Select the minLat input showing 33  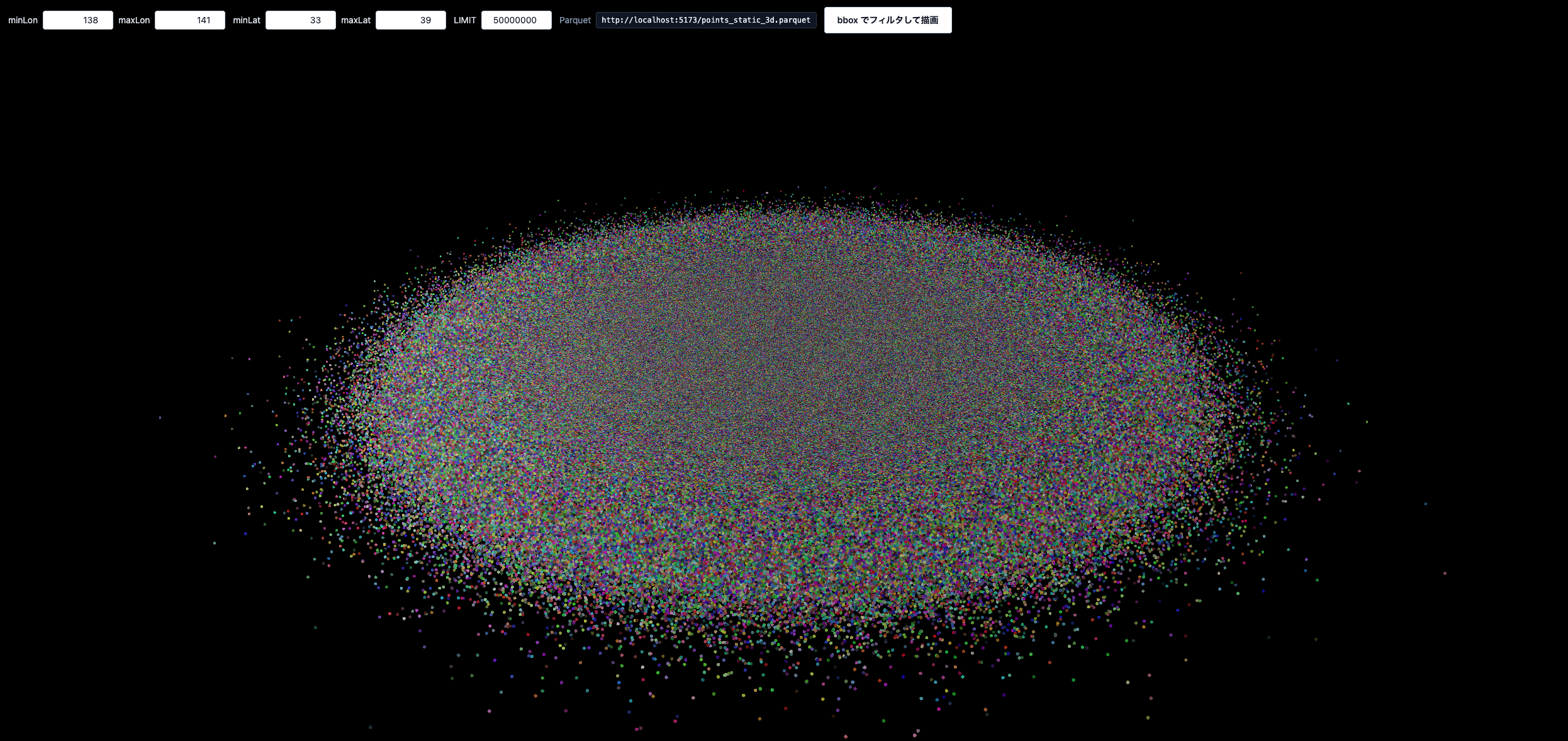point(300,20)
